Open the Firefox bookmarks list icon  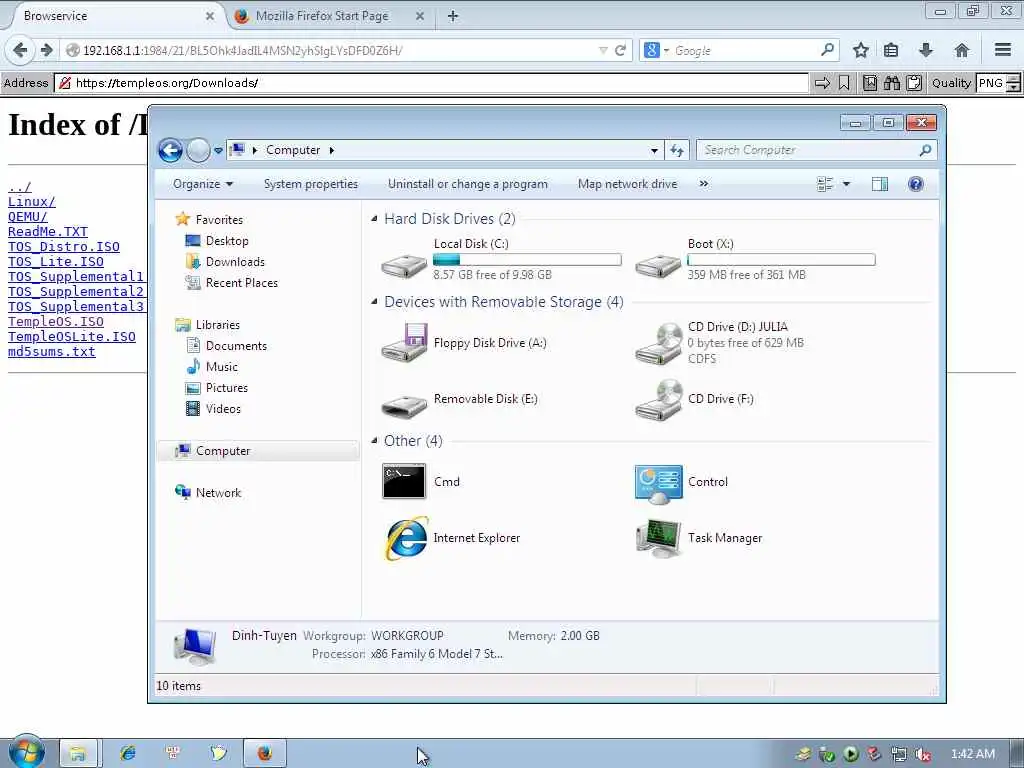tap(891, 50)
